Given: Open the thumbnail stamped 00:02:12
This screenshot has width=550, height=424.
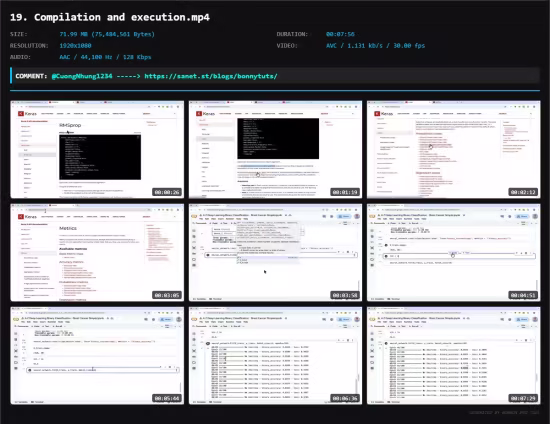Looking at the screenshot, I should (454, 150).
